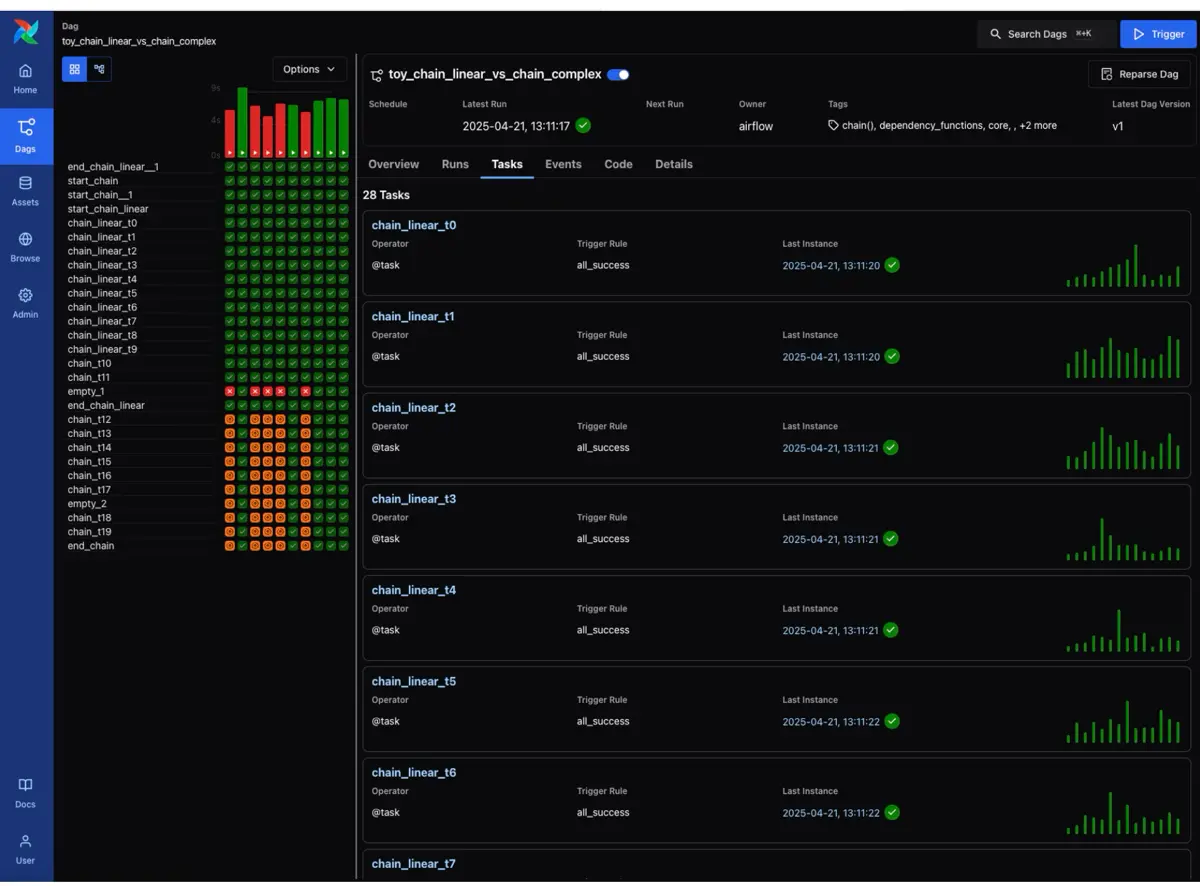This screenshot has height=886, width=1200.
Task: Switch to the Runs tab
Action: [455, 164]
